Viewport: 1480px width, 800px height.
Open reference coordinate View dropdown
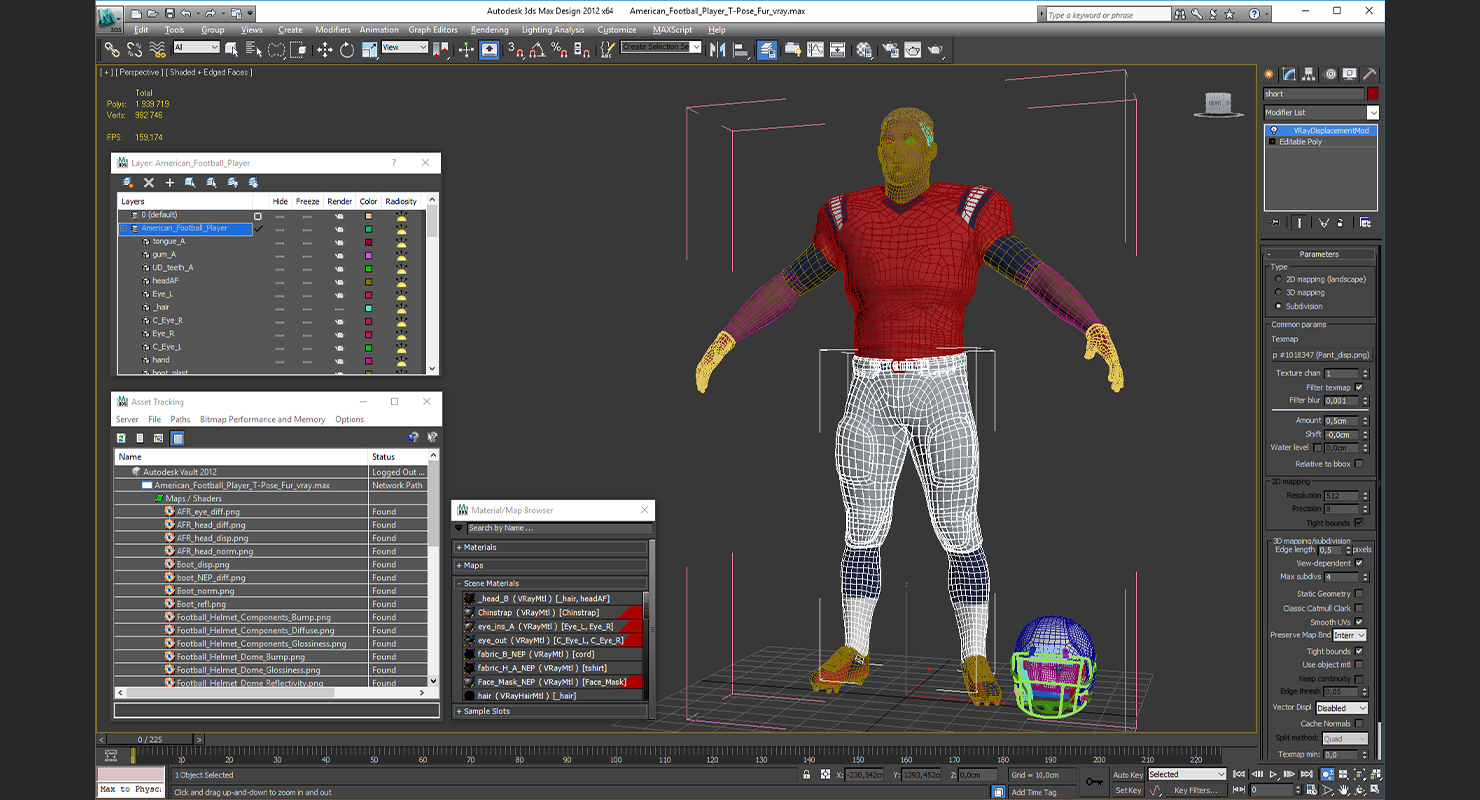[x=404, y=48]
